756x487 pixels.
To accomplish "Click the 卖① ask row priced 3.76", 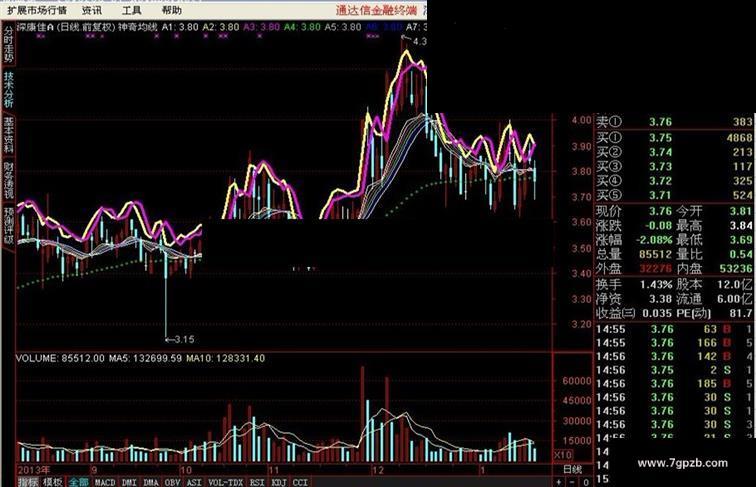I will point(674,122).
